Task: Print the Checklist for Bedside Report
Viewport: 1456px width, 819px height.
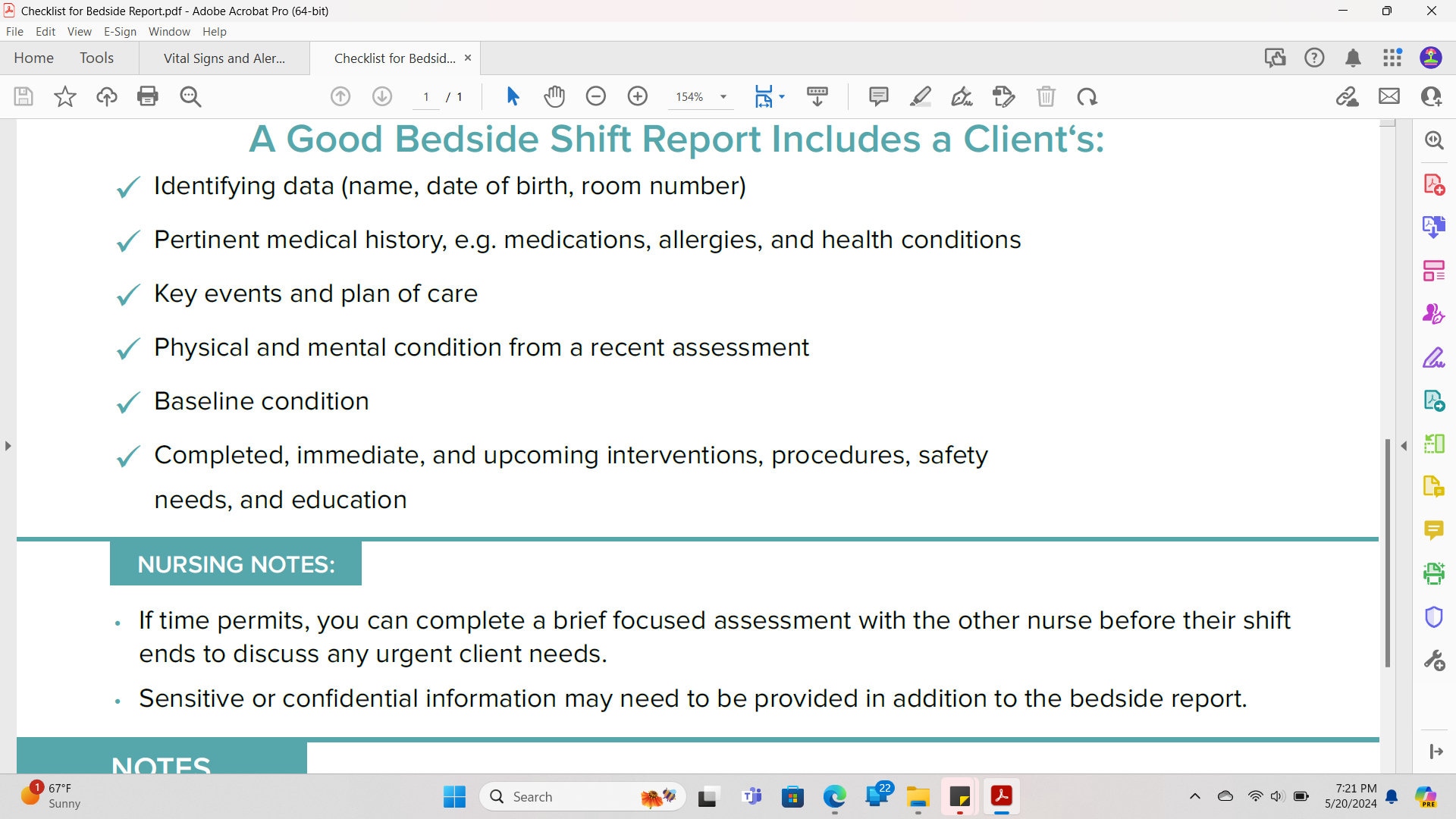Action: (x=147, y=96)
